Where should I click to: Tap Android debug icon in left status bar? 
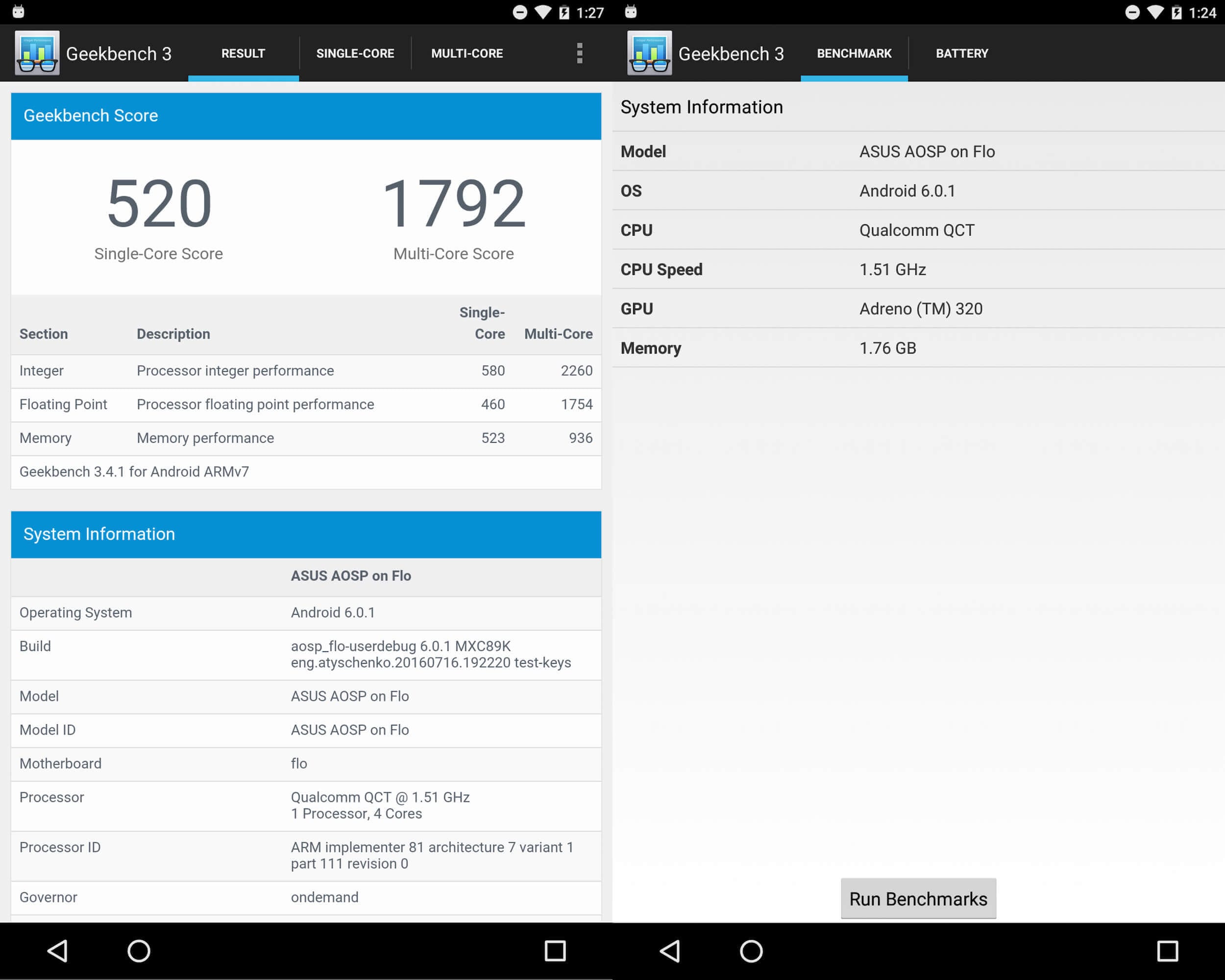[18, 11]
